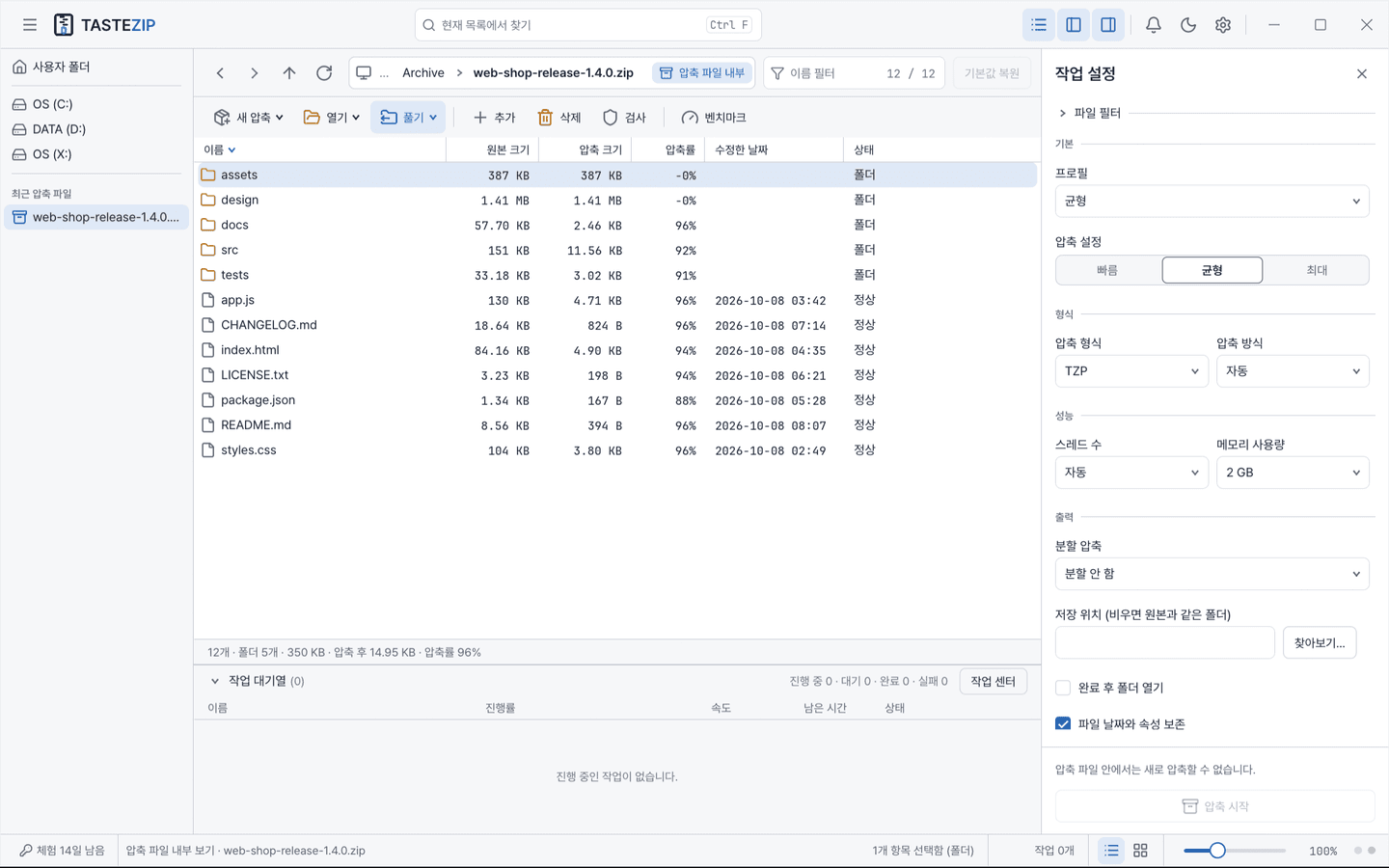
Task: Open the 프로필 dropdown
Action: click(1212, 202)
